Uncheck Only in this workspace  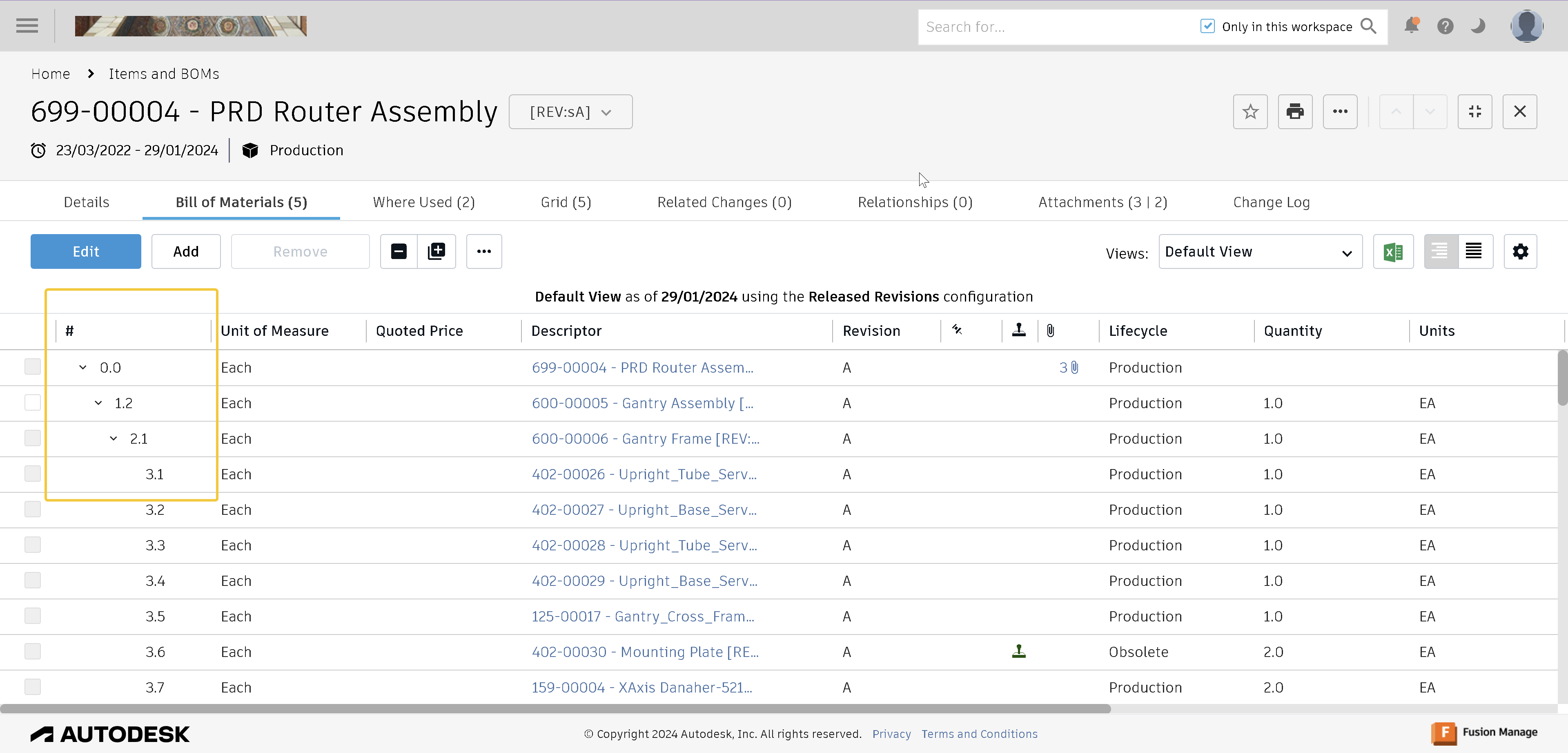pos(1207,26)
